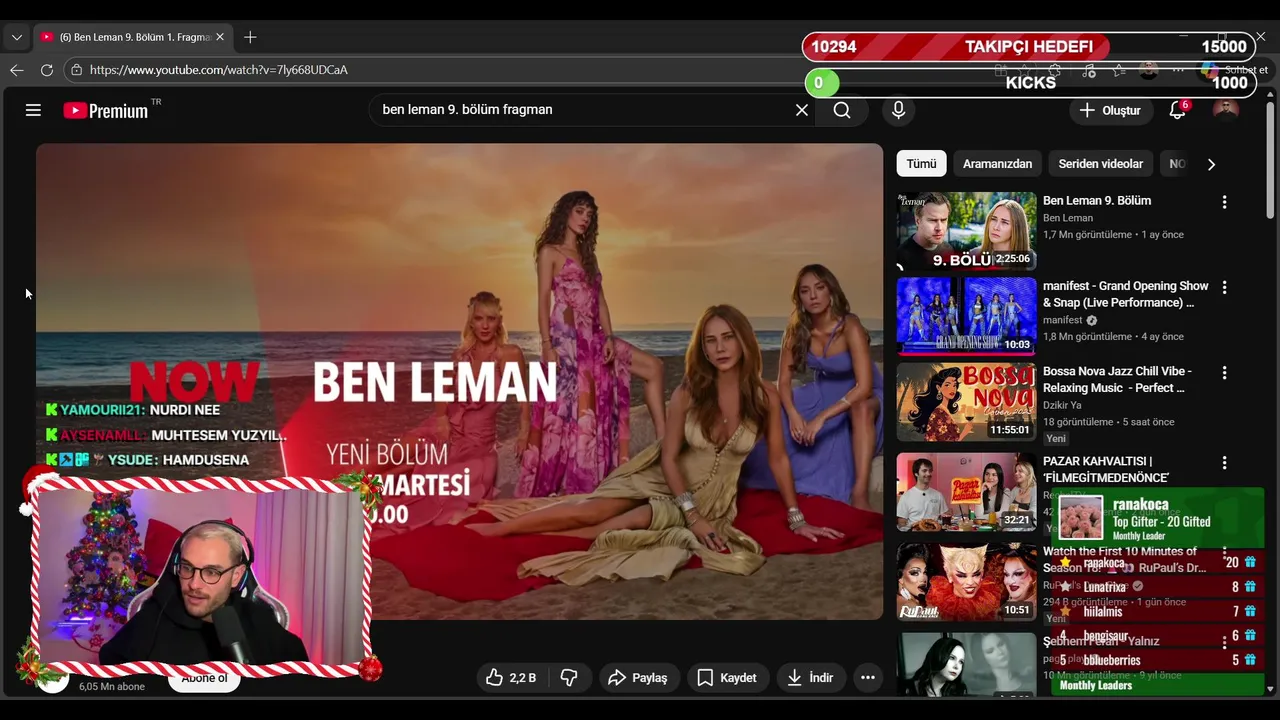Screen dimensions: 1280x720
Task: Click the Dzikir Ya channel name
Action: point(1062,405)
